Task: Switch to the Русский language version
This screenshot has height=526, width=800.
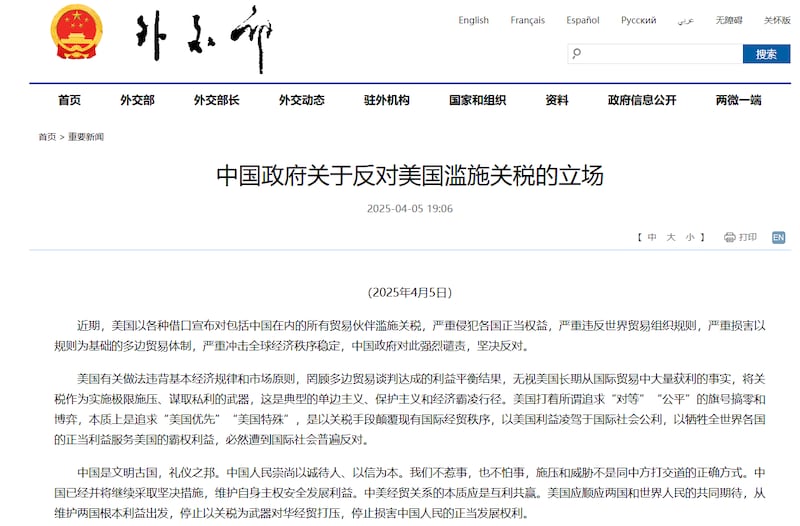Action: coord(638,20)
